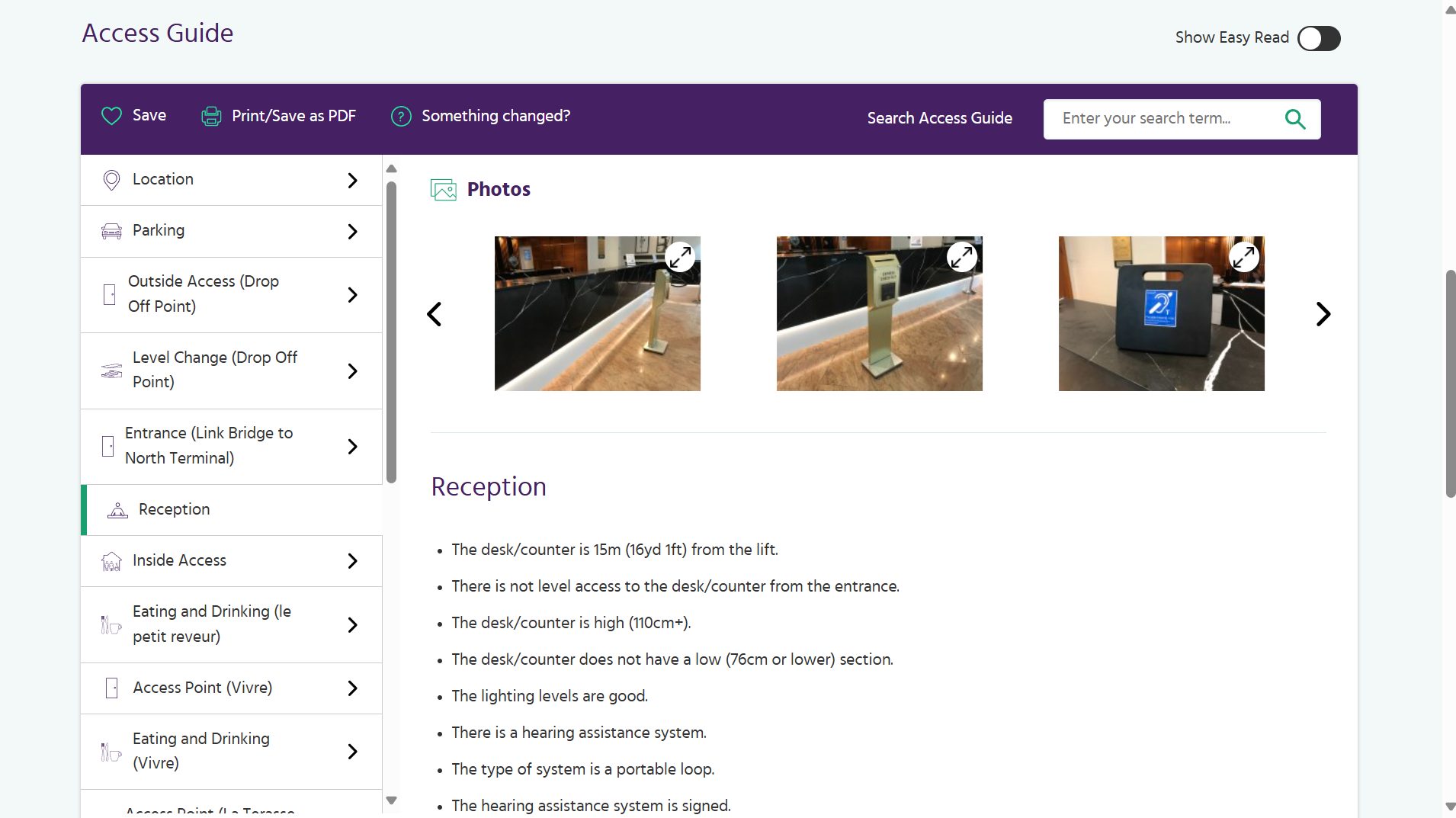1456x818 pixels.
Task: Expand the Location section chevron
Action: [x=352, y=181]
